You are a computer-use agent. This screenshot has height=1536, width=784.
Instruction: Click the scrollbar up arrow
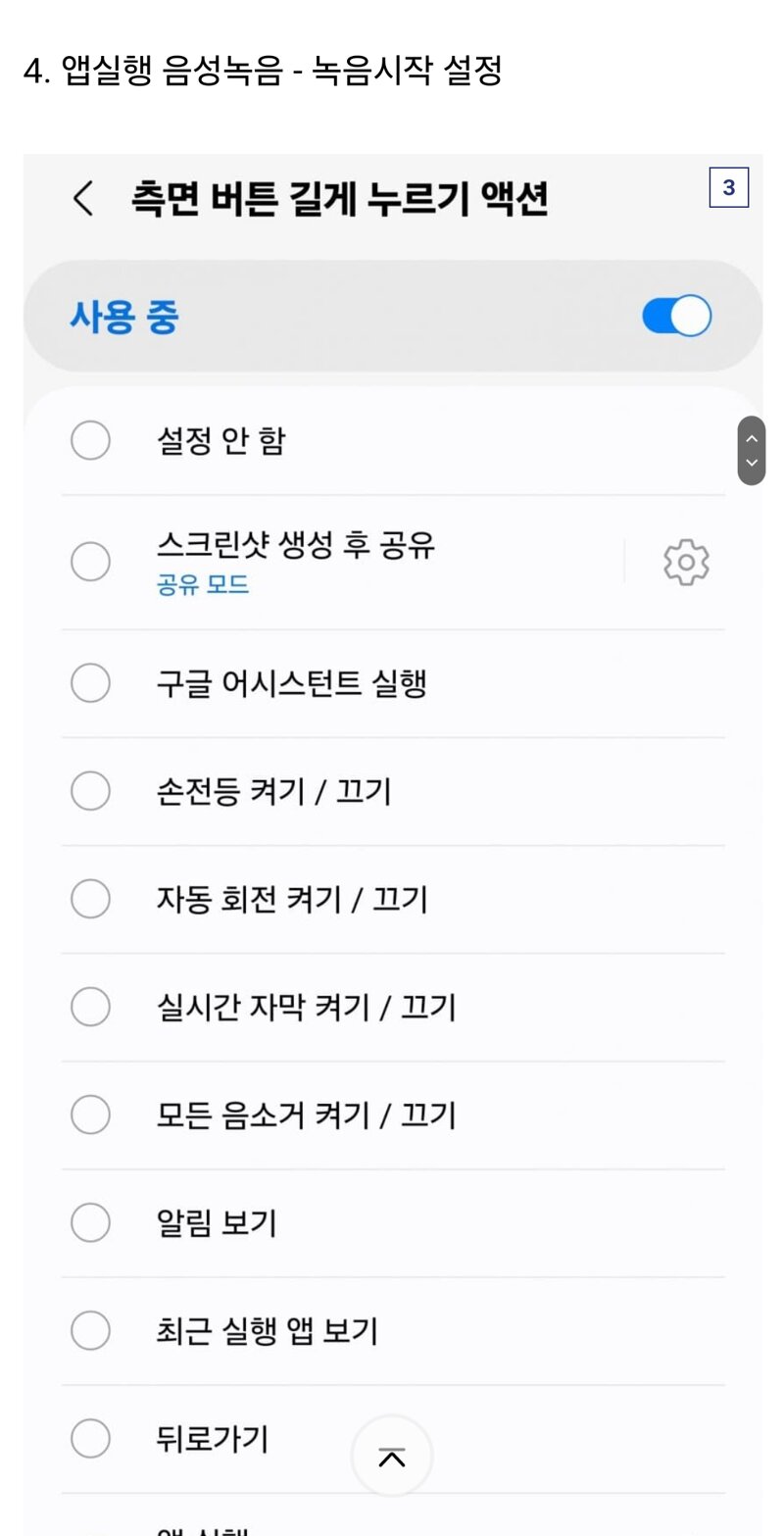(x=752, y=438)
